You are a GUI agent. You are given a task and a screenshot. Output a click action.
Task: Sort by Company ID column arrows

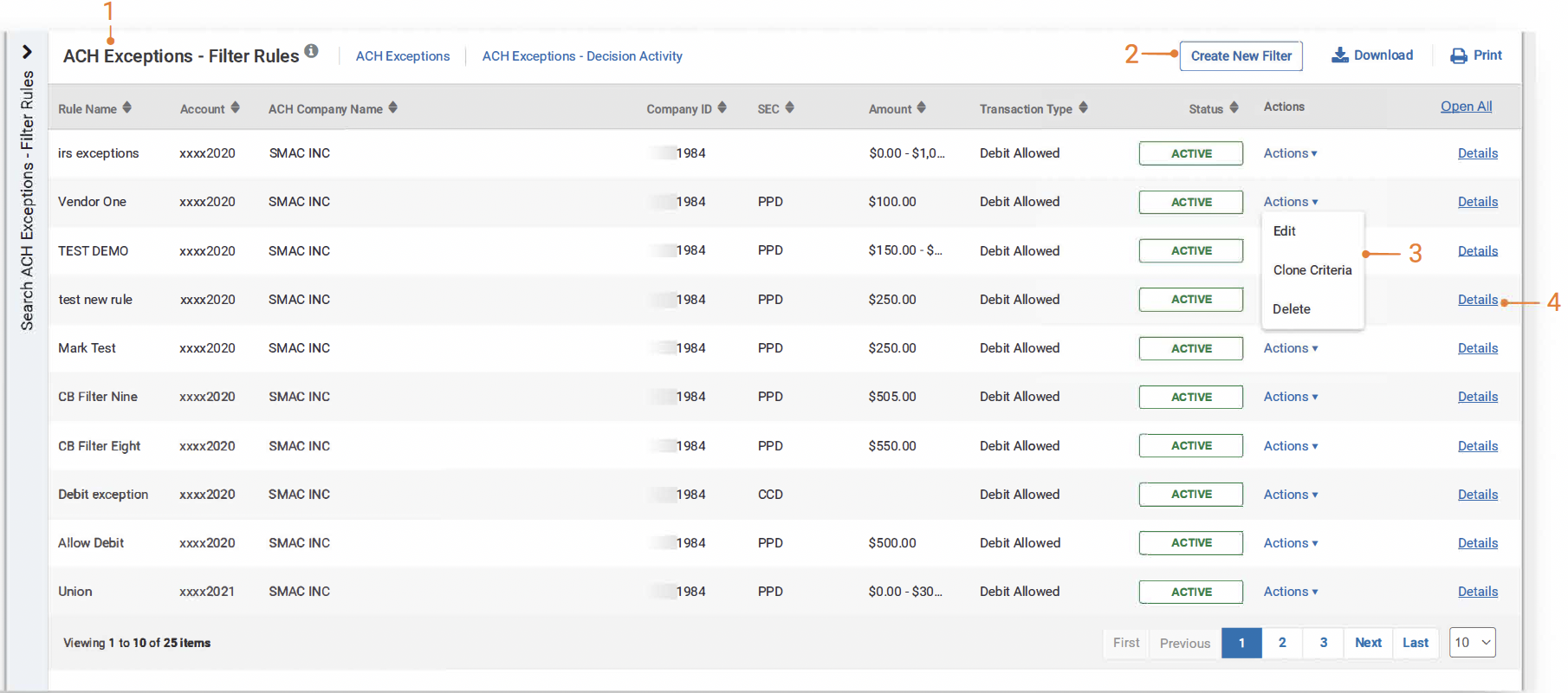pos(722,107)
